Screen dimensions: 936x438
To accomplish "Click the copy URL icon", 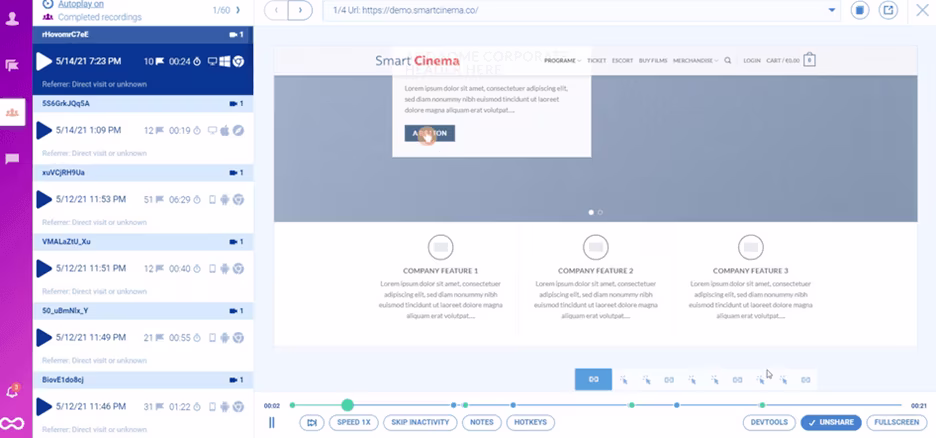I will [x=860, y=10].
